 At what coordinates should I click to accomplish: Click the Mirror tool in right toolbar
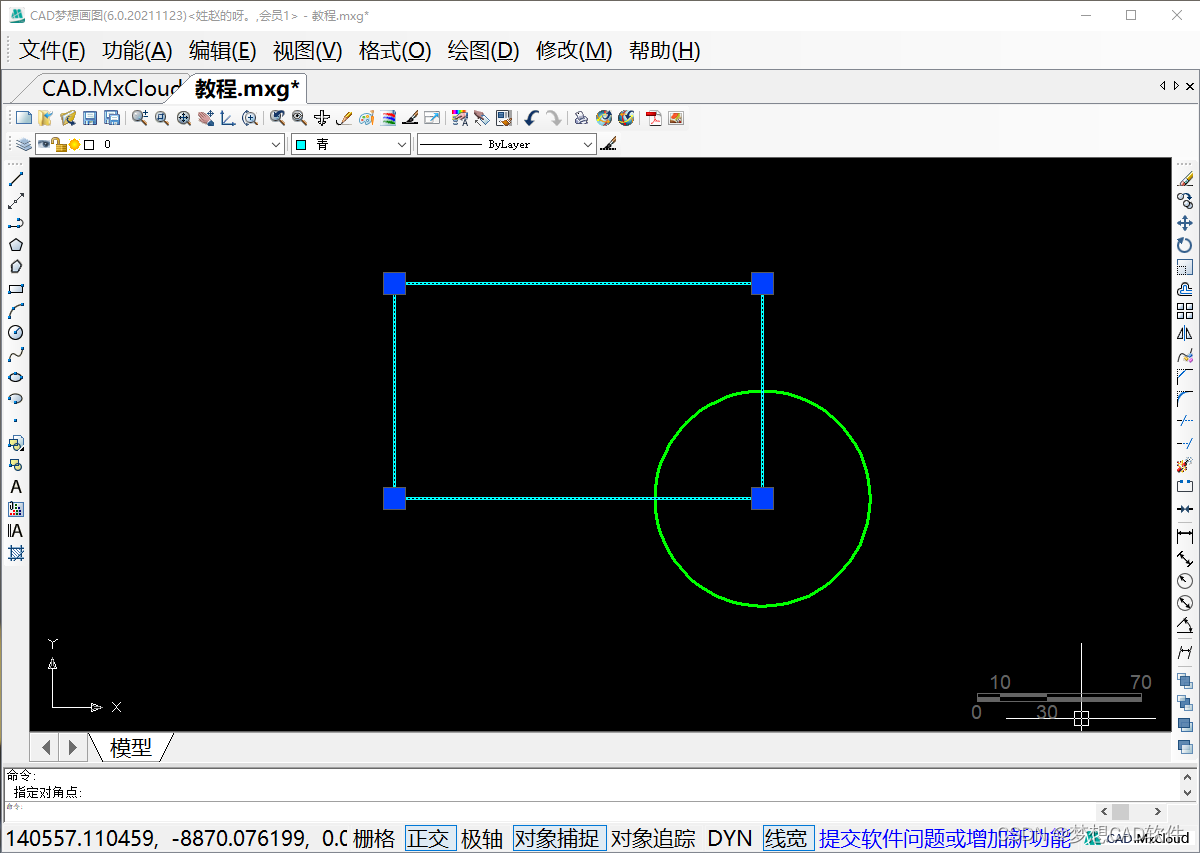tap(1185, 333)
